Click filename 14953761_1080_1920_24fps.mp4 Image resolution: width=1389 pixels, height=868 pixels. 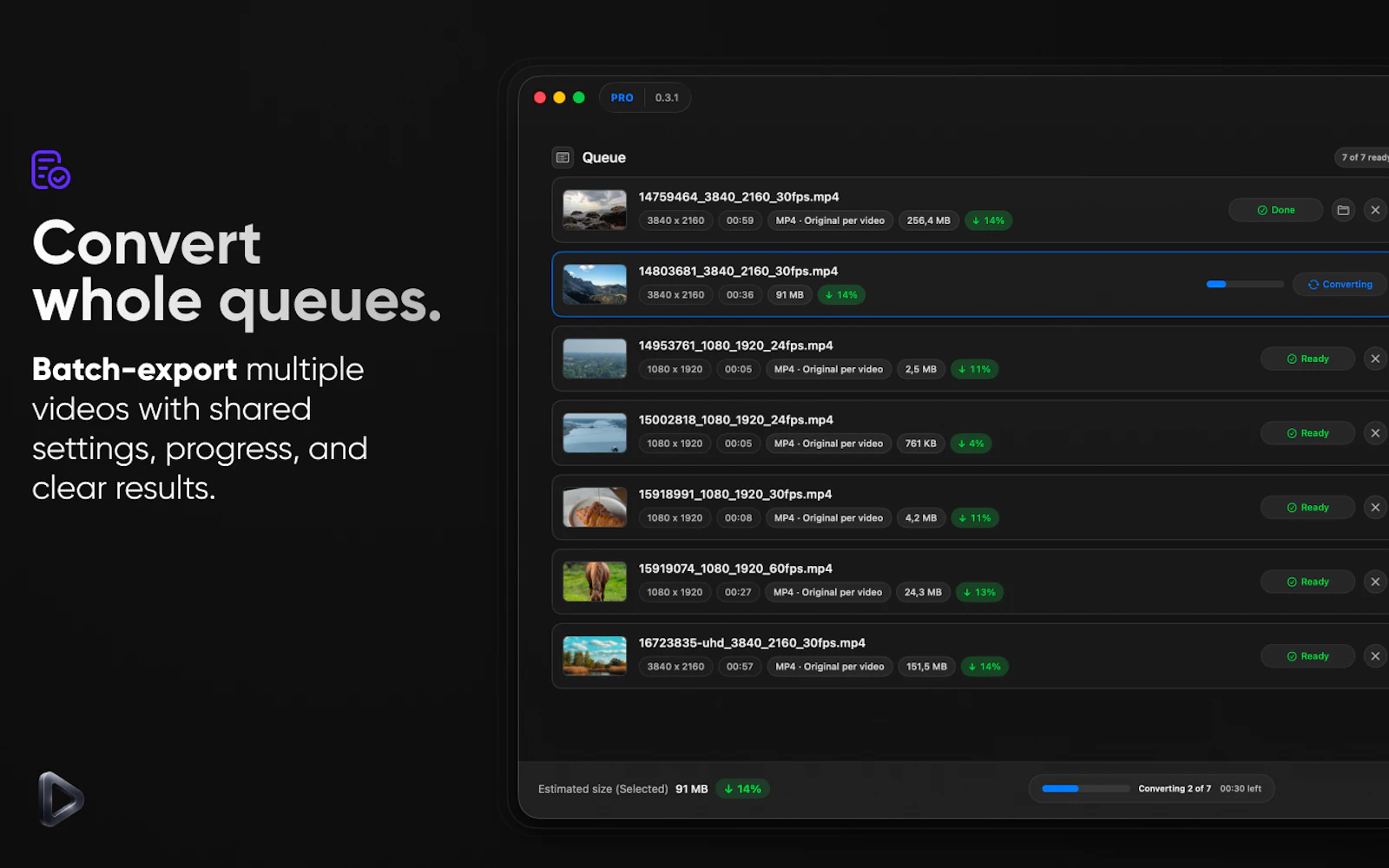735,345
